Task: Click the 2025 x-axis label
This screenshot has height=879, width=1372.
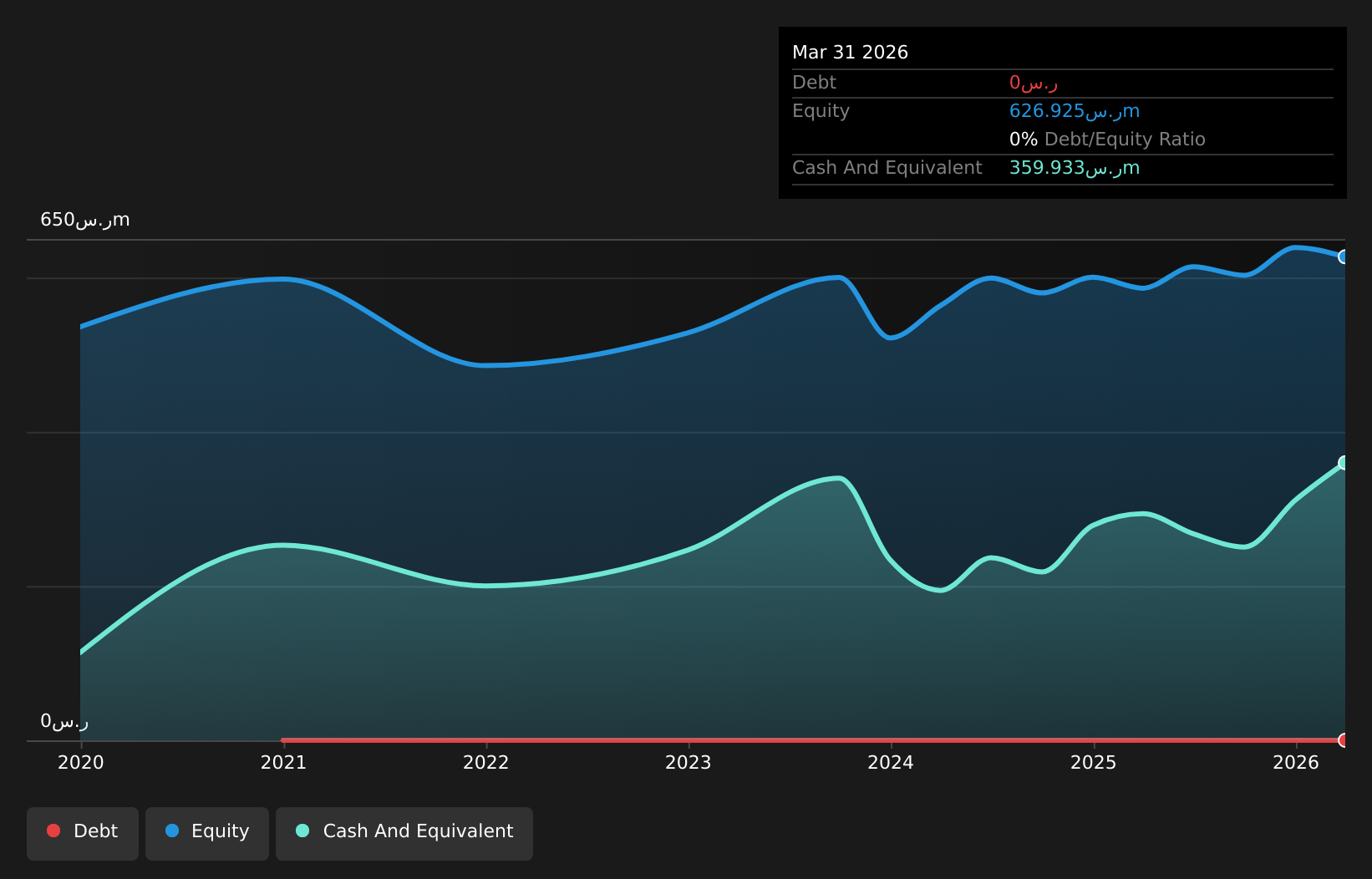Action: click(x=1094, y=762)
